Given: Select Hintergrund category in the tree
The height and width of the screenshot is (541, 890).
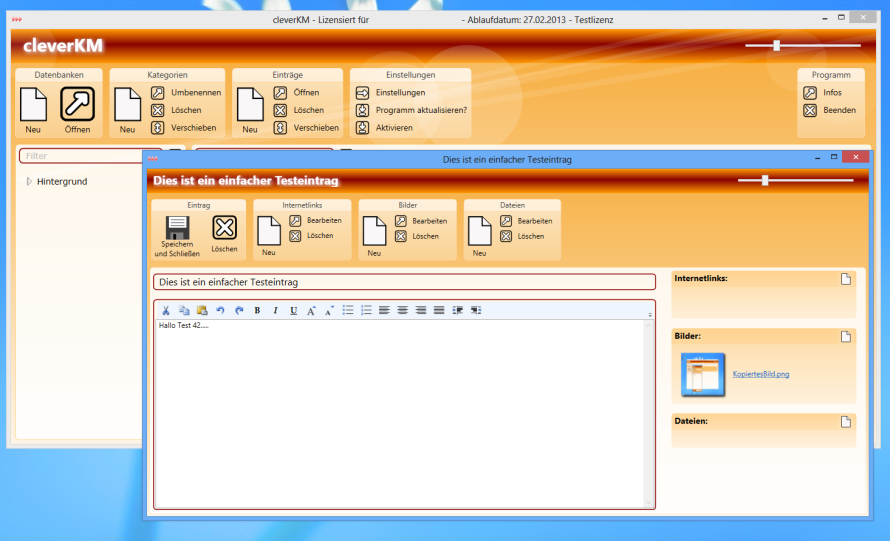Looking at the screenshot, I should (x=62, y=182).
